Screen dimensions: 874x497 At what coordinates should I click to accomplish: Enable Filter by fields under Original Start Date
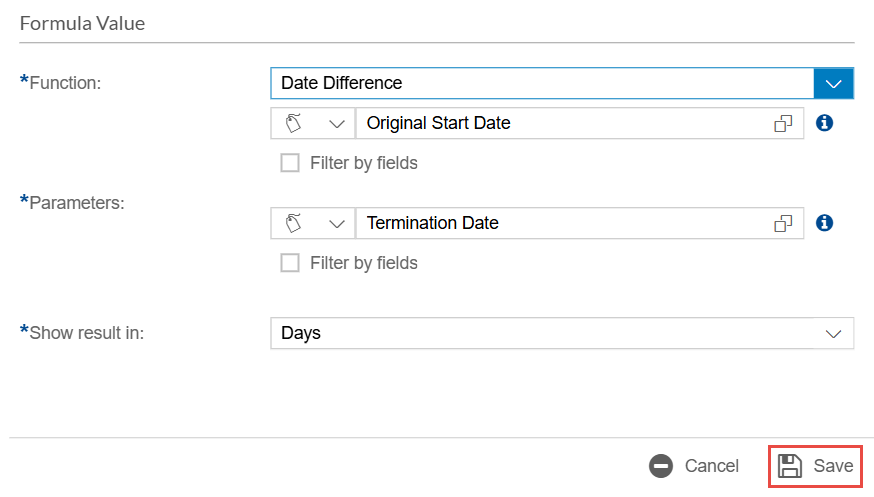point(290,163)
